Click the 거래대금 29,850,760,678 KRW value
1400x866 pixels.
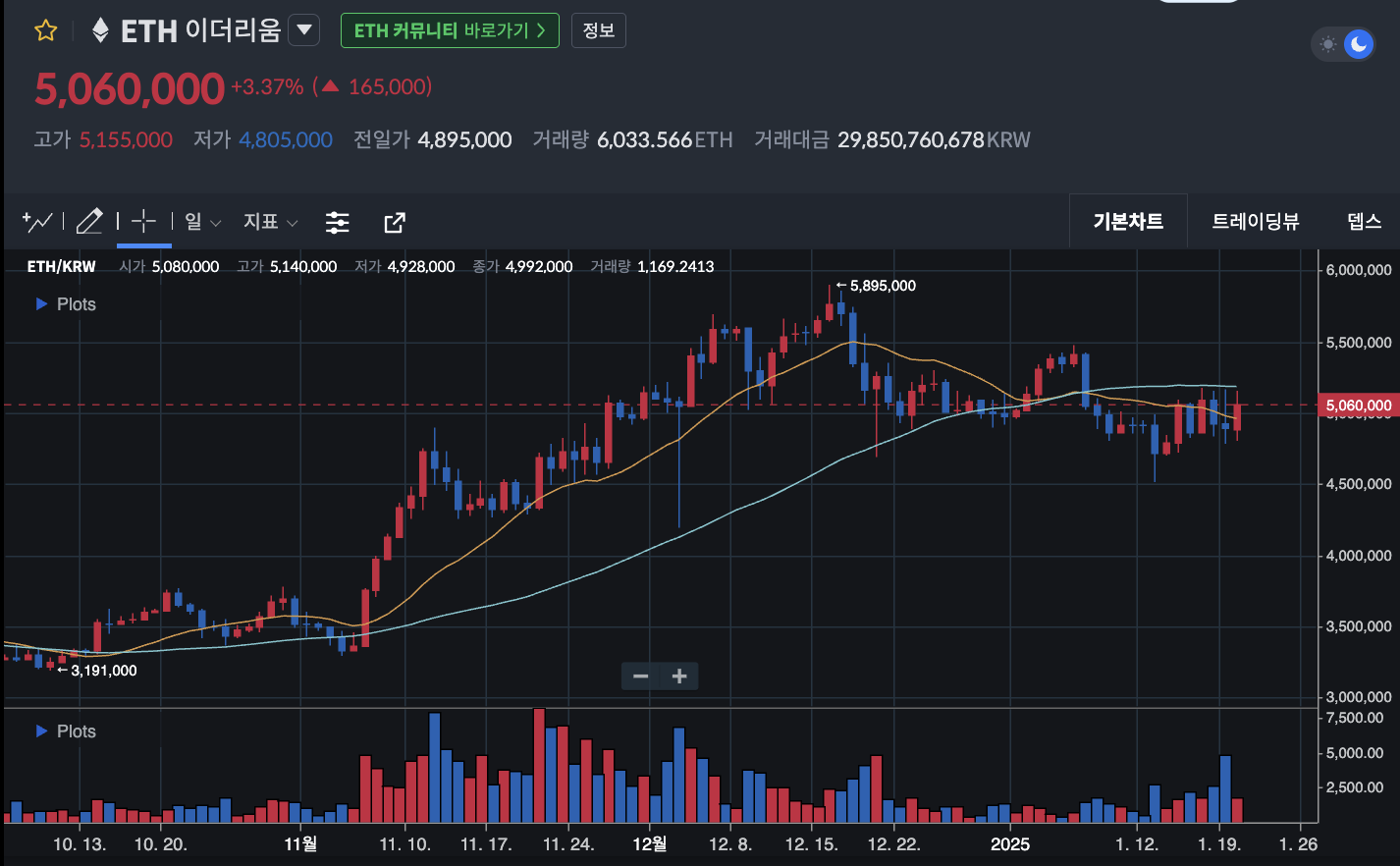click(x=934, y=140)
